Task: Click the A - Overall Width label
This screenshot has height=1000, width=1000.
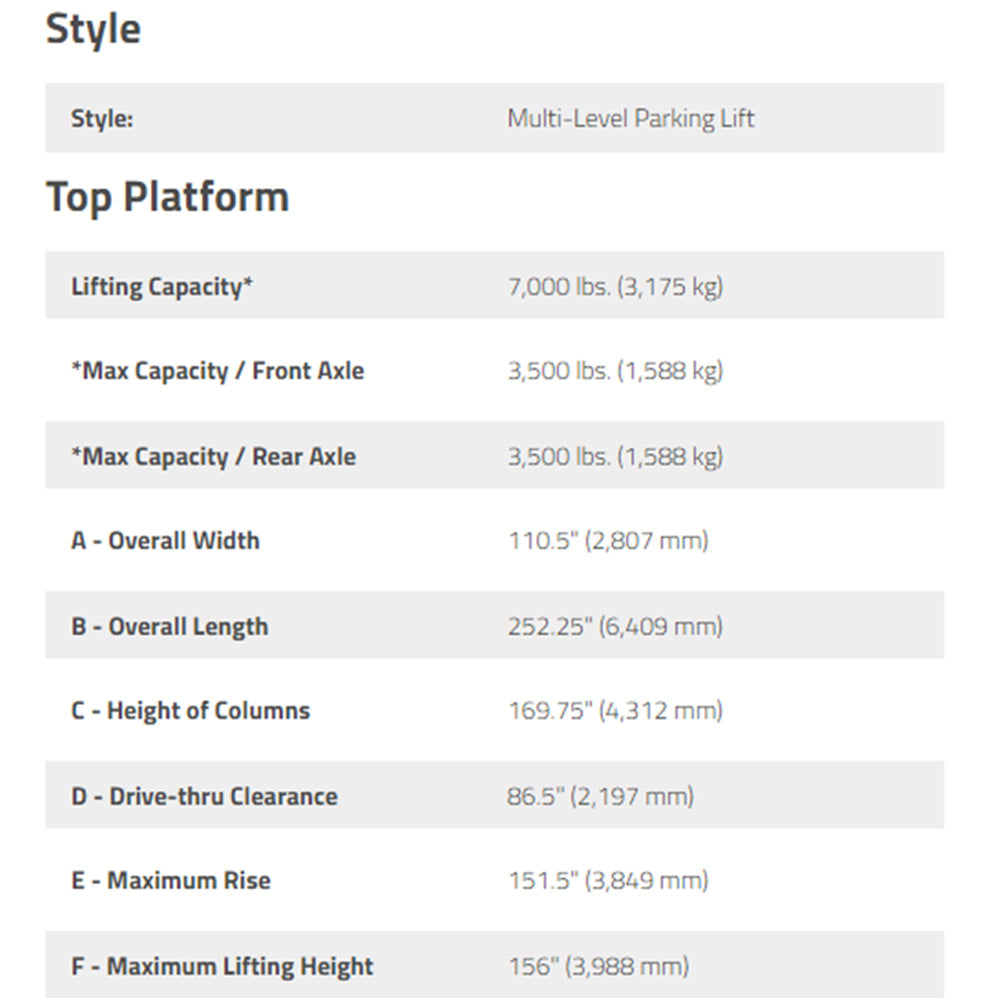Action: (x=165, y=541)
